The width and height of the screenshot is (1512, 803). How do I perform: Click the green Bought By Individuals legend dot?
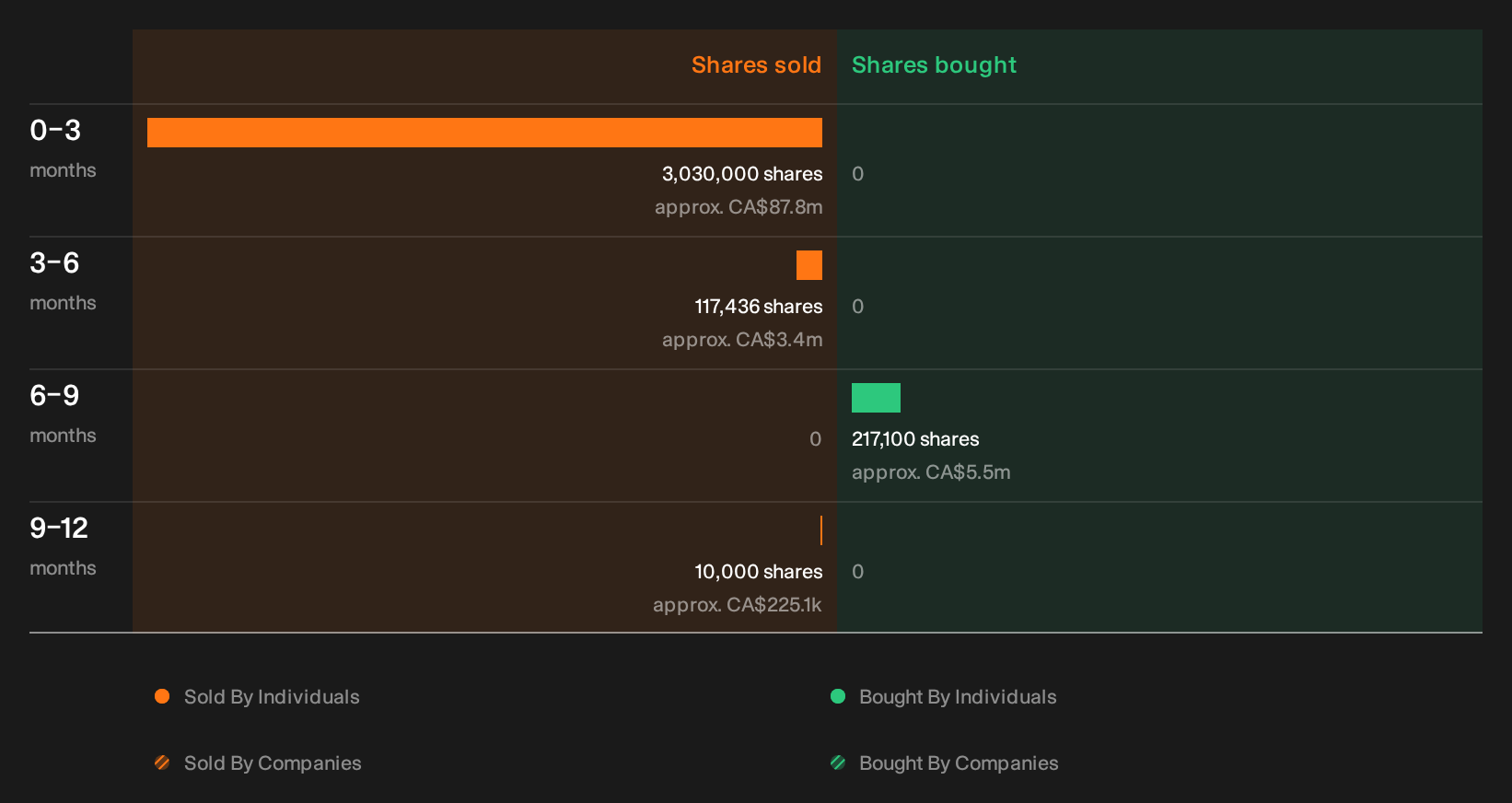click(838, 696)
